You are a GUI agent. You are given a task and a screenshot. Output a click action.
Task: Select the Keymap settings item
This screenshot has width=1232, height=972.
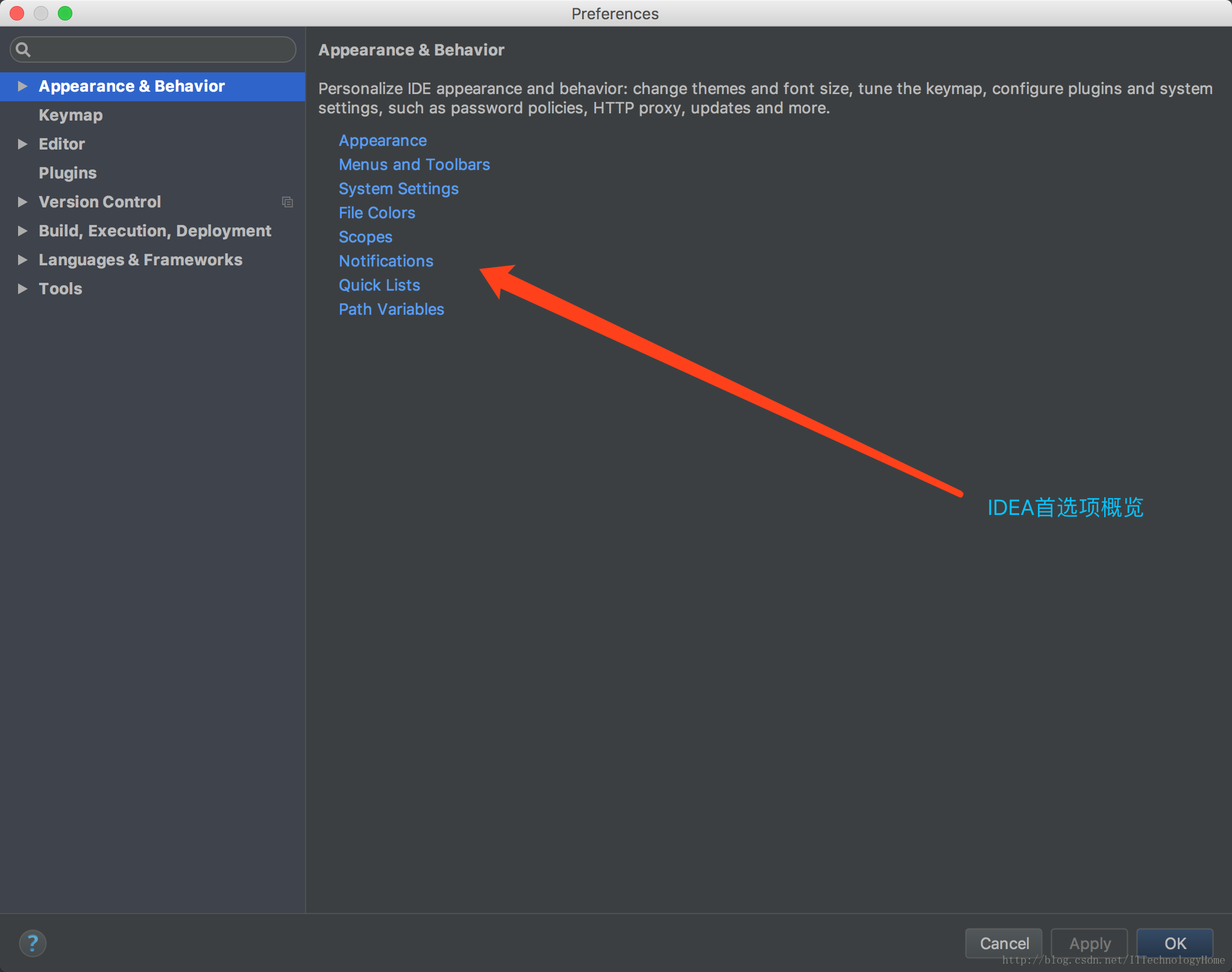[x=152, y=115]
